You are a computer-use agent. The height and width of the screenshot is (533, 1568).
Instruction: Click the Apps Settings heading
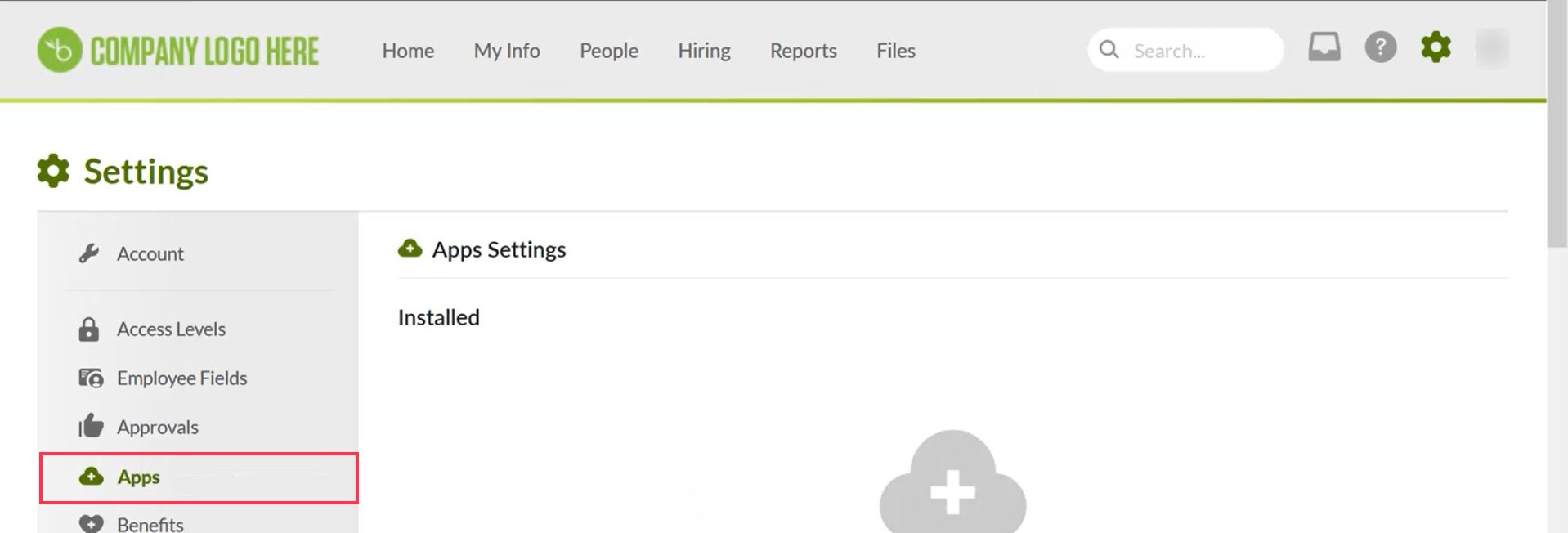pyautogui.click(x=499, y=249)
